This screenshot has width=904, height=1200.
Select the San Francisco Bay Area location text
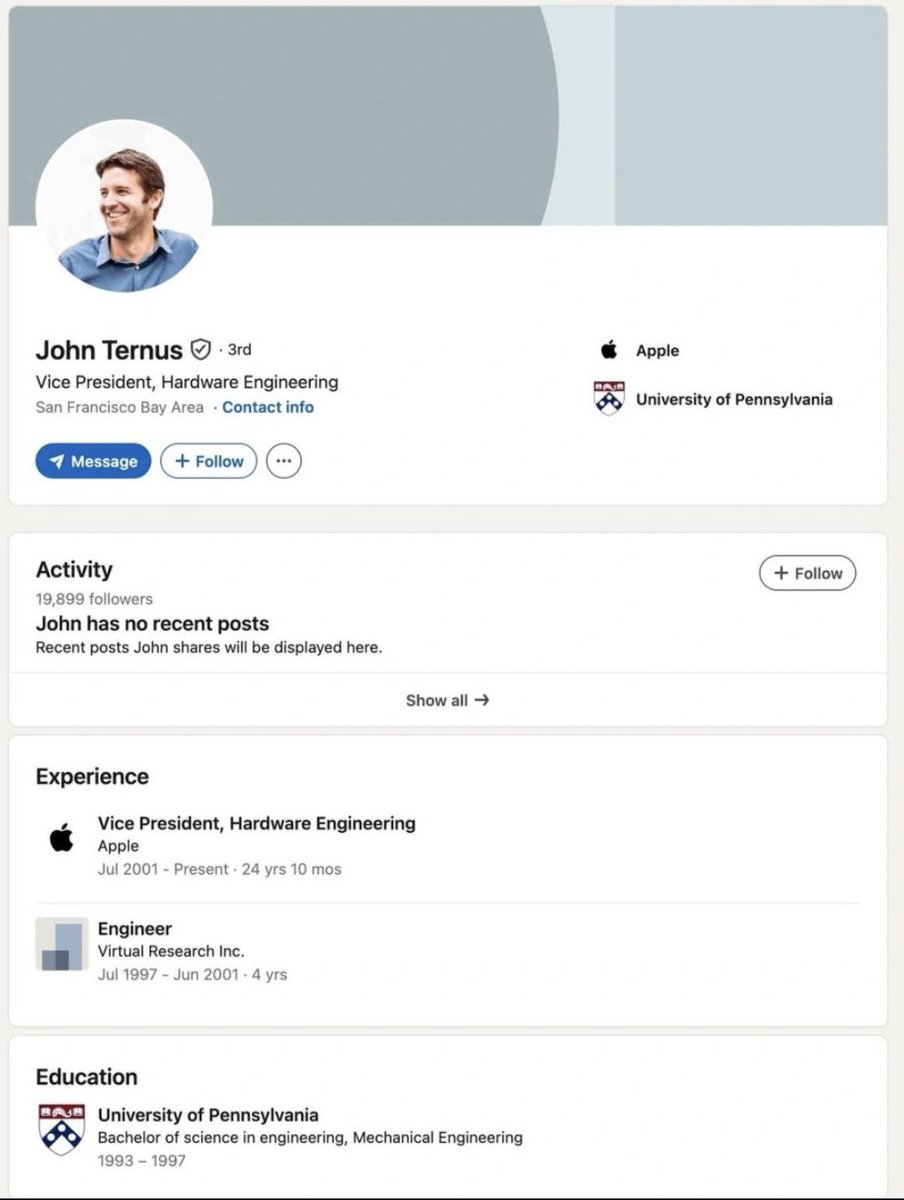point(119,407)
